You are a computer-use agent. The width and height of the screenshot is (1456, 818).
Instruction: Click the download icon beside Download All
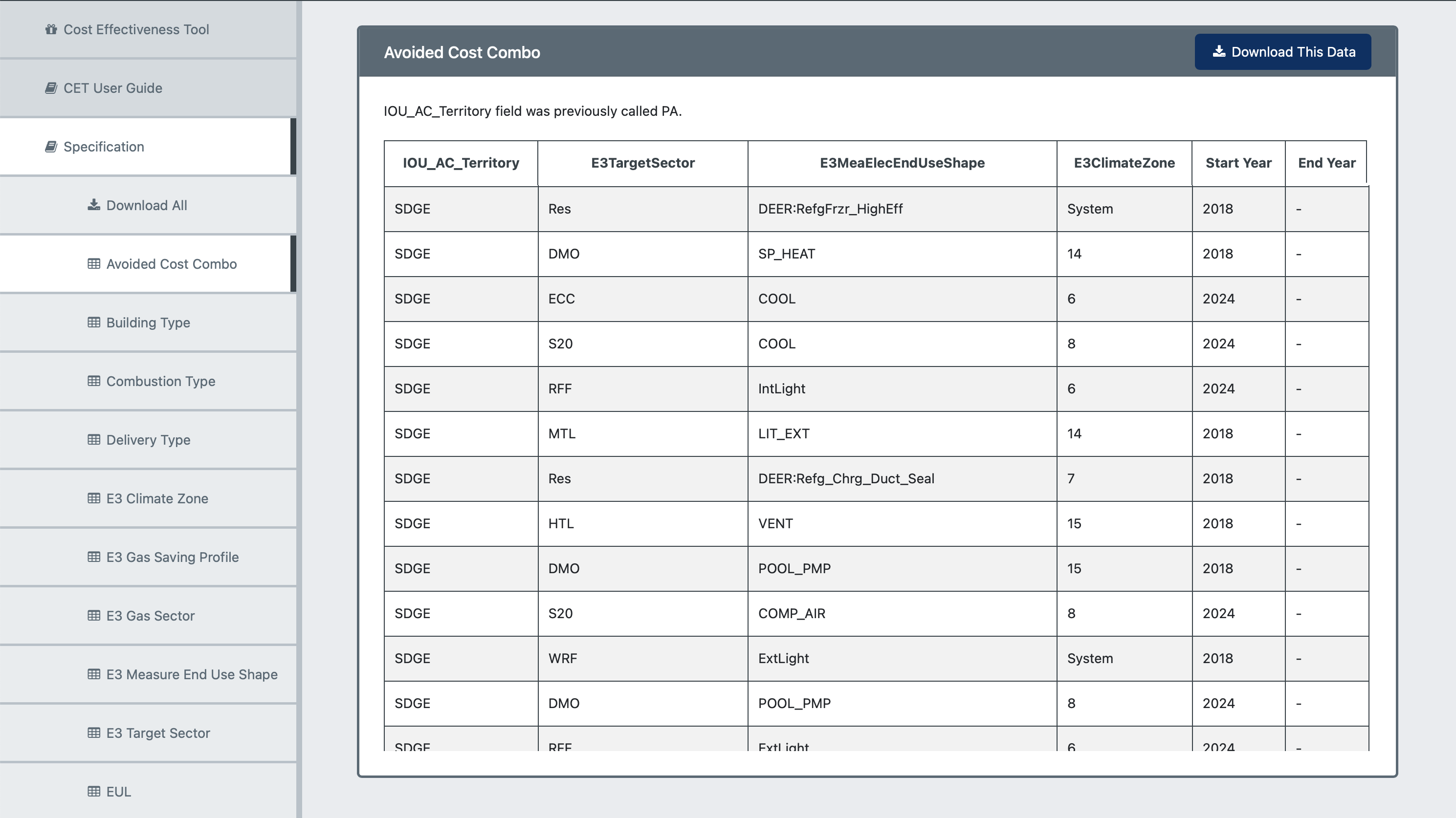coord(94,205)
